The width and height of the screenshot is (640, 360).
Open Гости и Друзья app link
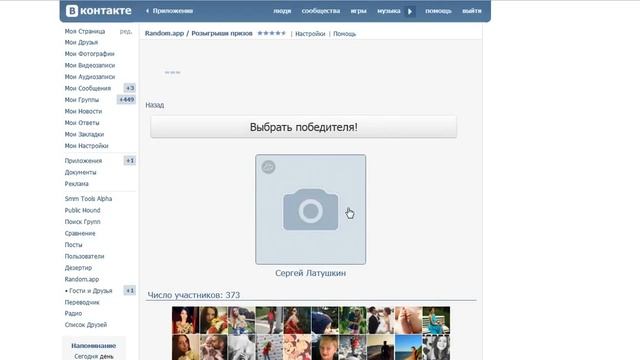(x=91, y=291)
